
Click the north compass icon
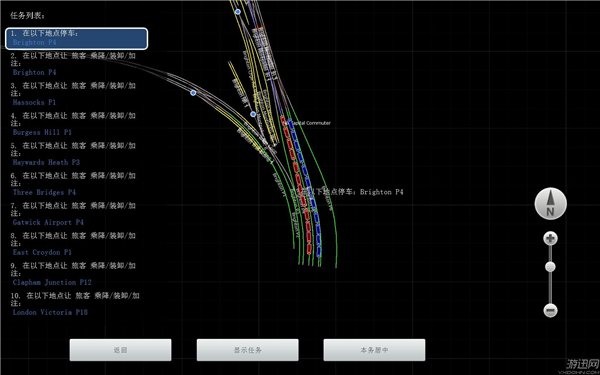550,204
